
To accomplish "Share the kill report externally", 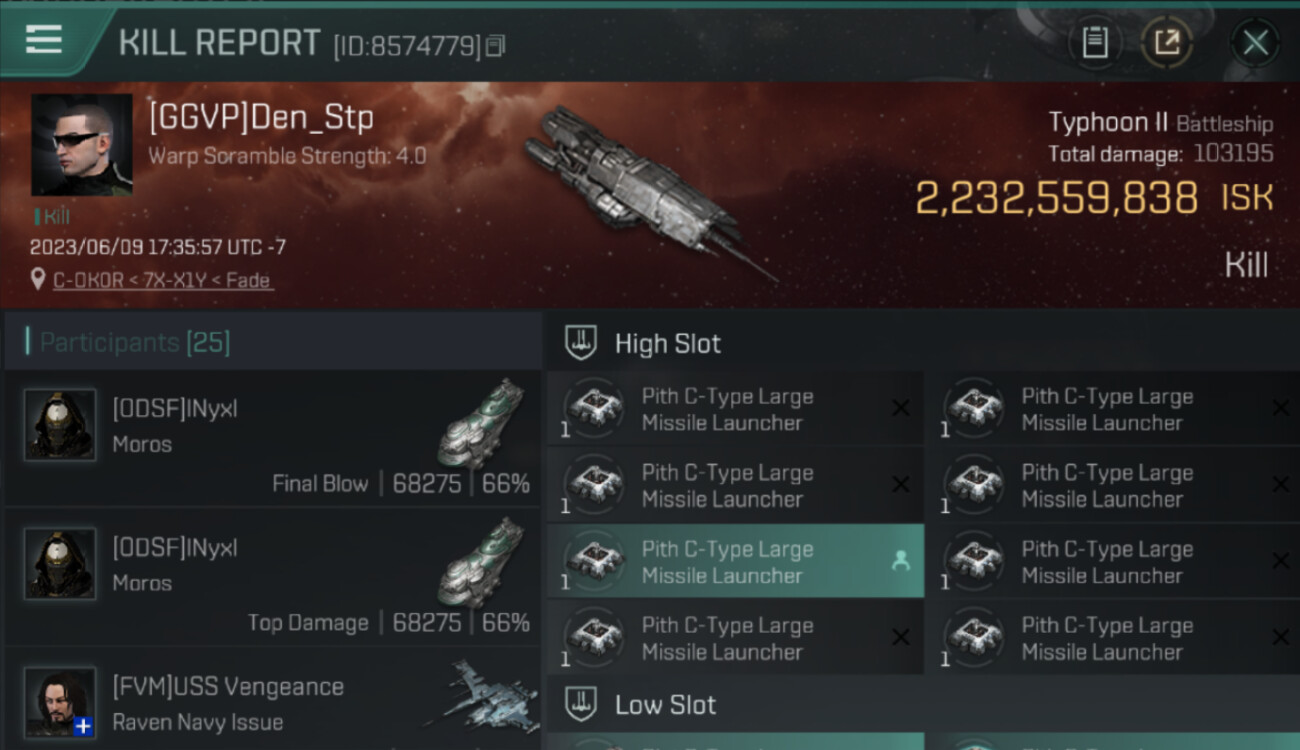I will pyautogui.click(x=1167, y=43).
